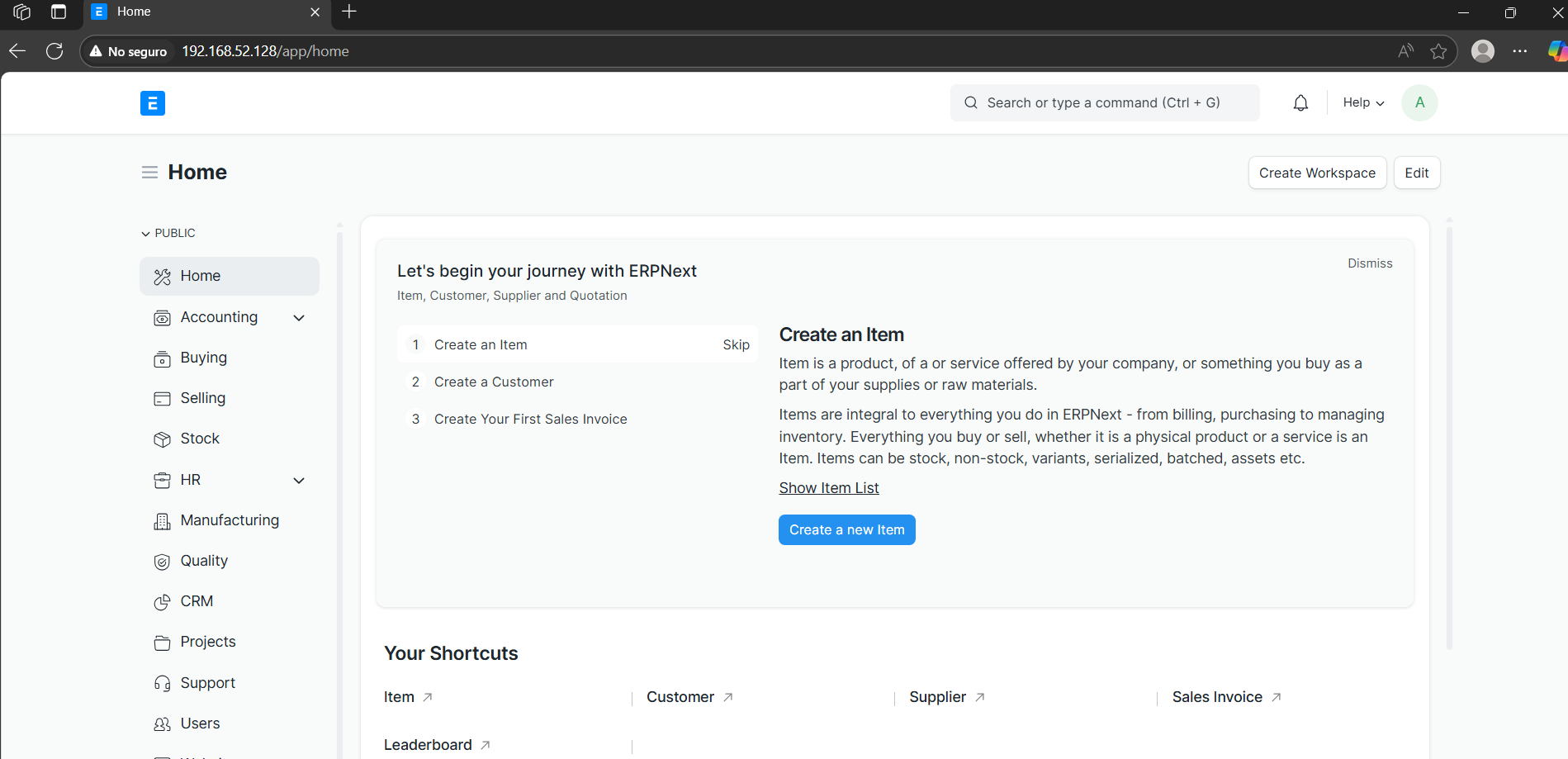This screenshot has height=759, width=1568.
Task: Click the Supplier shortcut arrow icon
Action: pyautogui.click(x=980, y=698)
